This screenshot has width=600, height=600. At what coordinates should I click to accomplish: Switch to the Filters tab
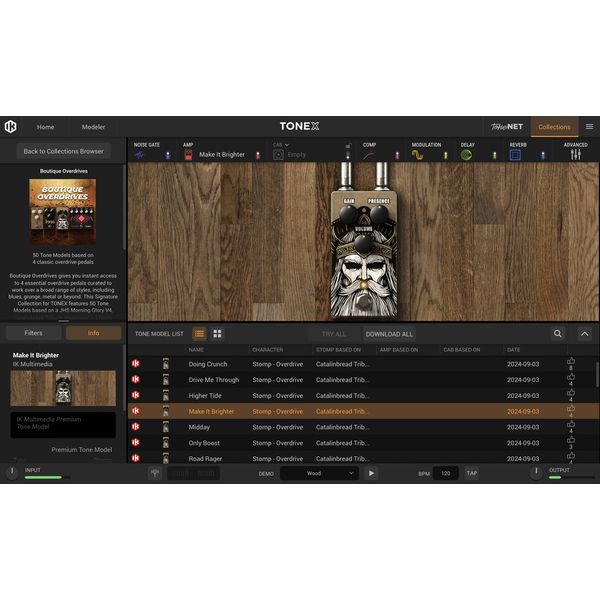tap(34, 333)
